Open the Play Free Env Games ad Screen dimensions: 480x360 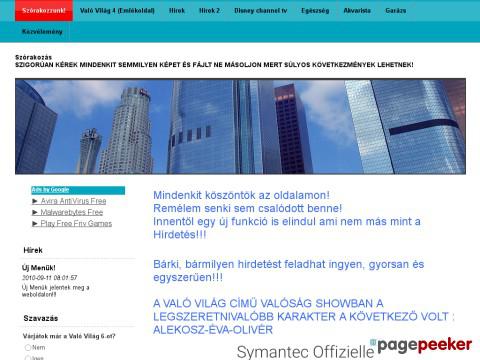pos(76,224)
